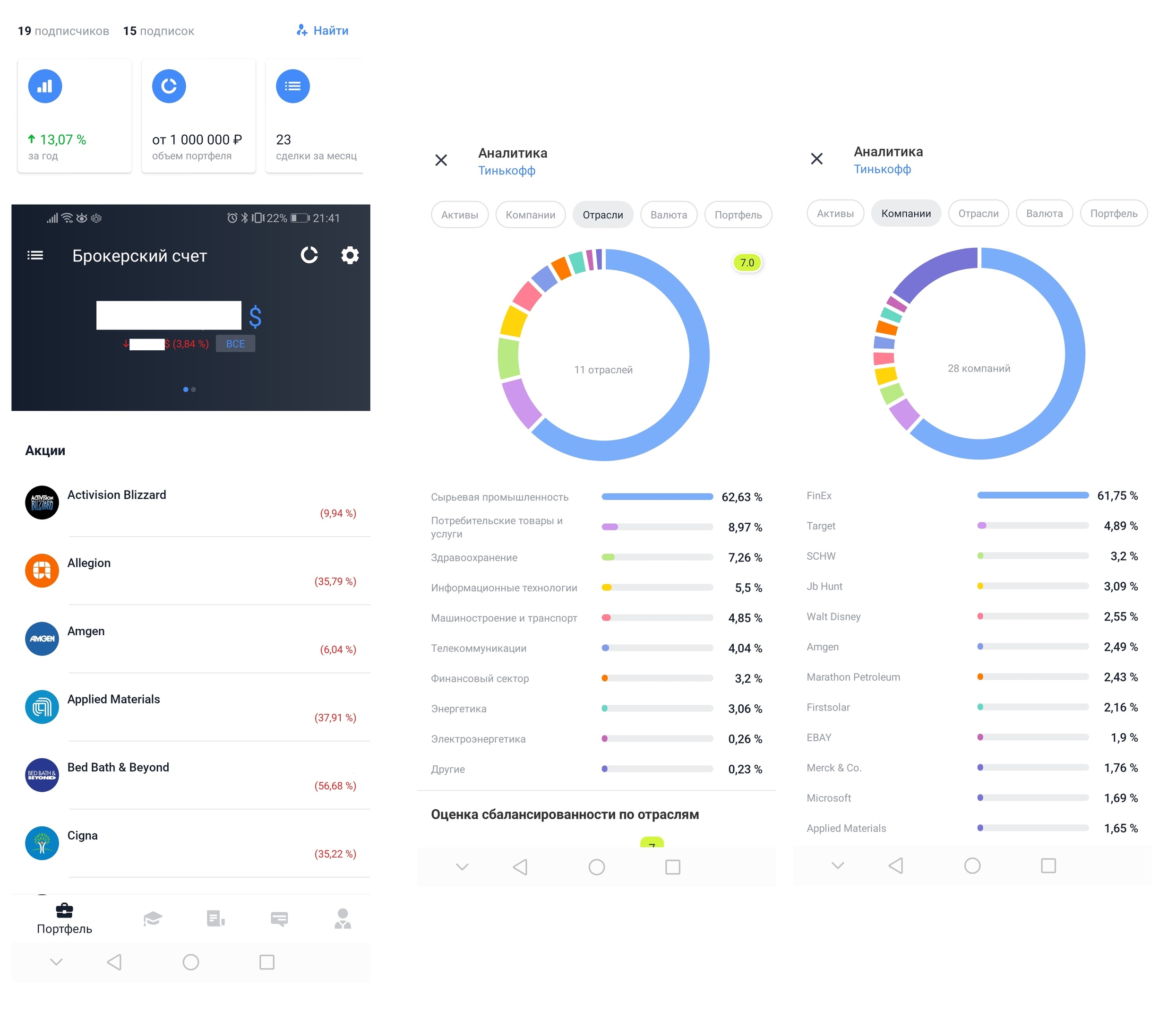Tap Android recents square on portfolio screen
Viewport: 1176px width, 1021px height.
pyautogui.click(x=266, y=962)
